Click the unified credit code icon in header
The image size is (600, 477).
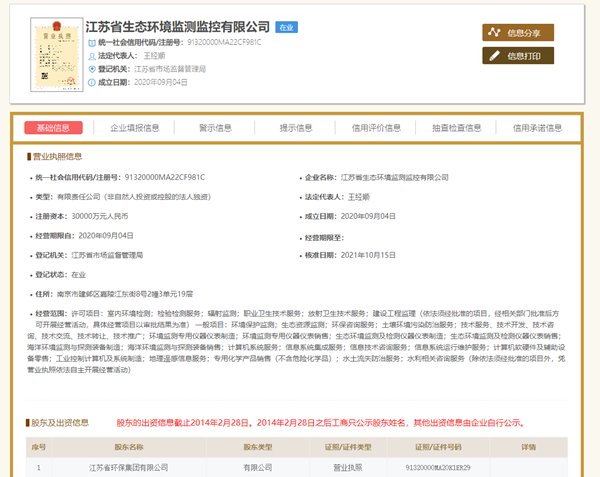93,43
